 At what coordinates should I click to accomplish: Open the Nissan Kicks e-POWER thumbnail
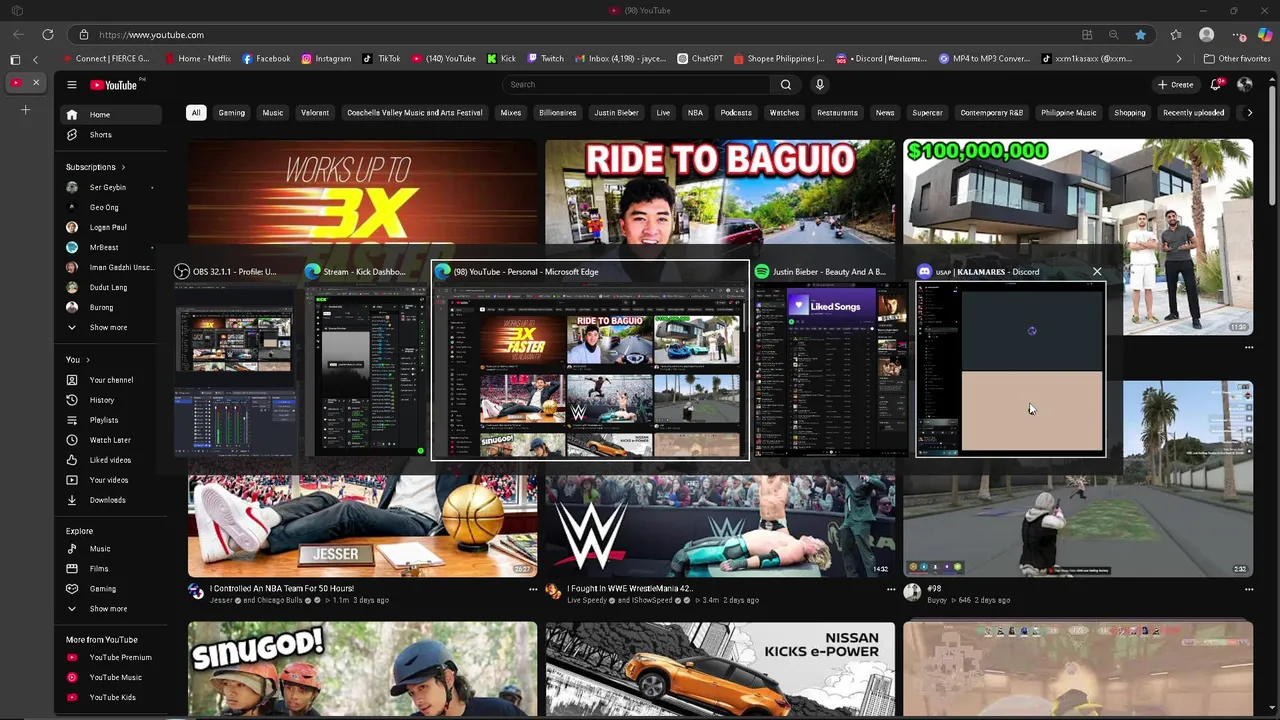pos(720,669)
